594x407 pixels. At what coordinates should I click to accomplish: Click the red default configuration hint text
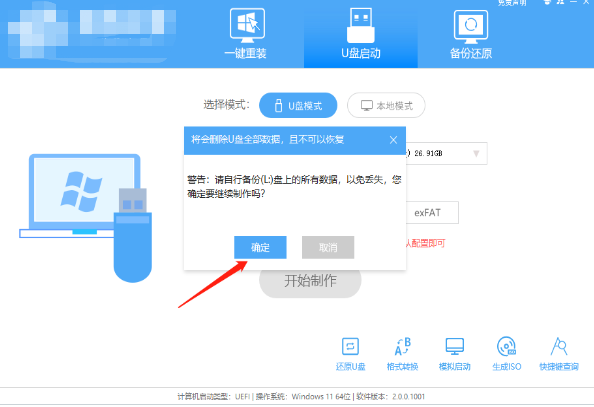426,243
